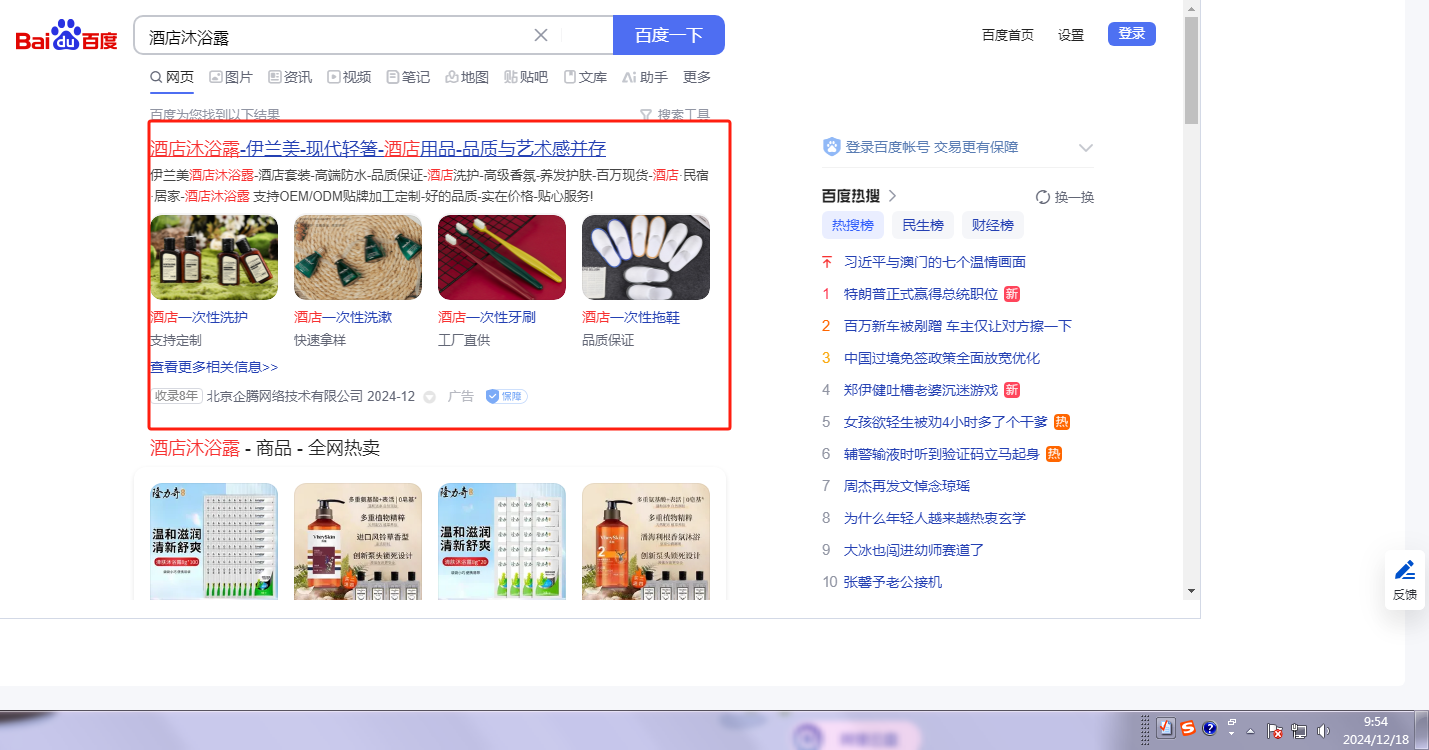Screen dimensions: 1429x750
Task: Click the Sogou input method tray icon
Action: click(1188, 728)
